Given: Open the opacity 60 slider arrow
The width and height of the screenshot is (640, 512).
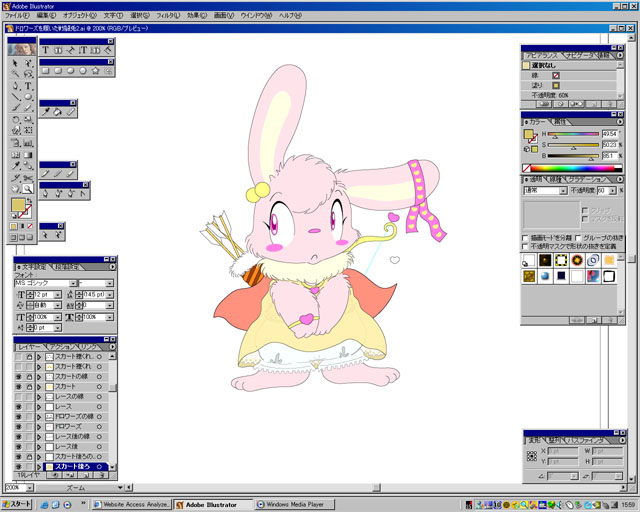Looking at the screenshot, I should [x=612, y=191].
